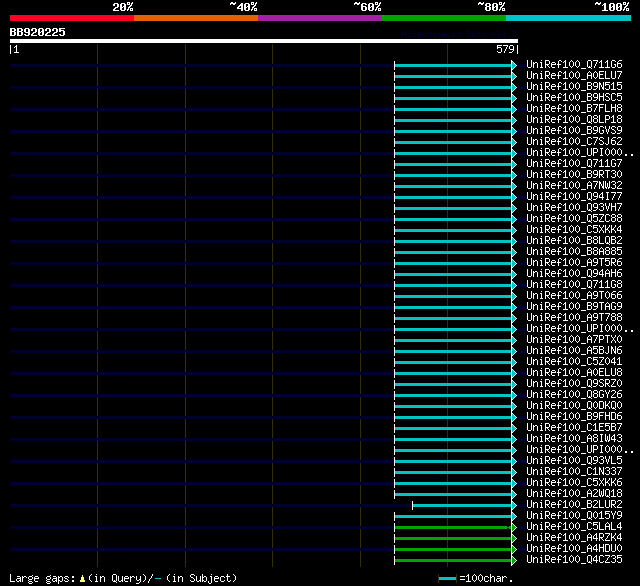Screen dimensions: 640x586
Task: Click the green ~80% legend color segment
Action: tap(444, 18)
